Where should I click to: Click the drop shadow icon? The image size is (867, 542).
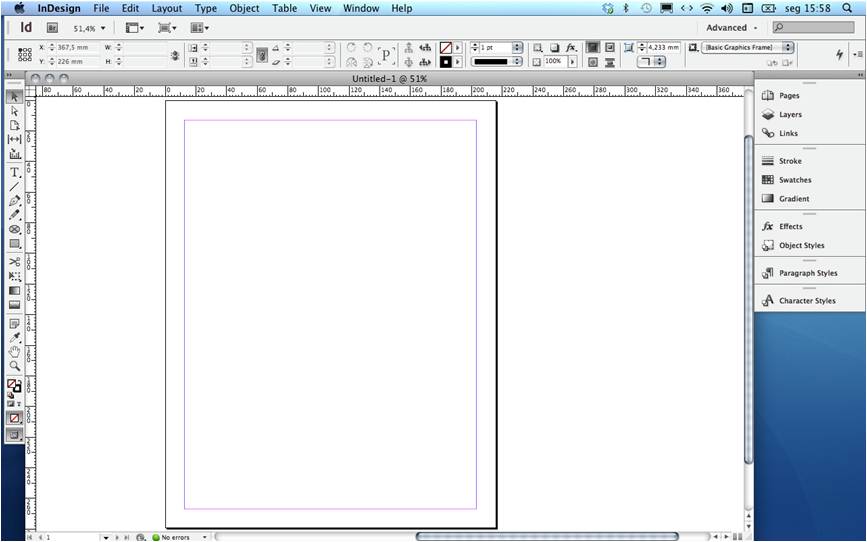pos(554,48)
